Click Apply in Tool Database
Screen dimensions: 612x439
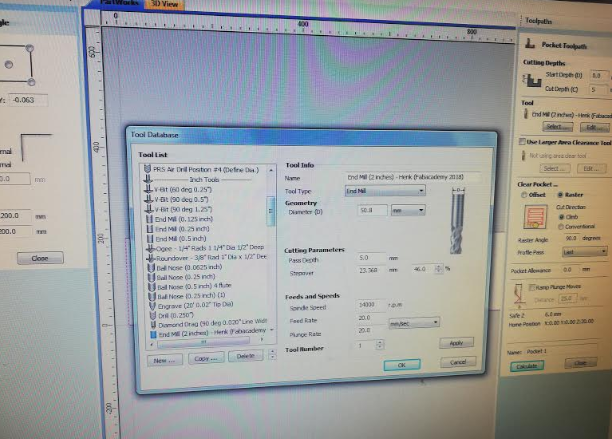(x=456, y=343)
